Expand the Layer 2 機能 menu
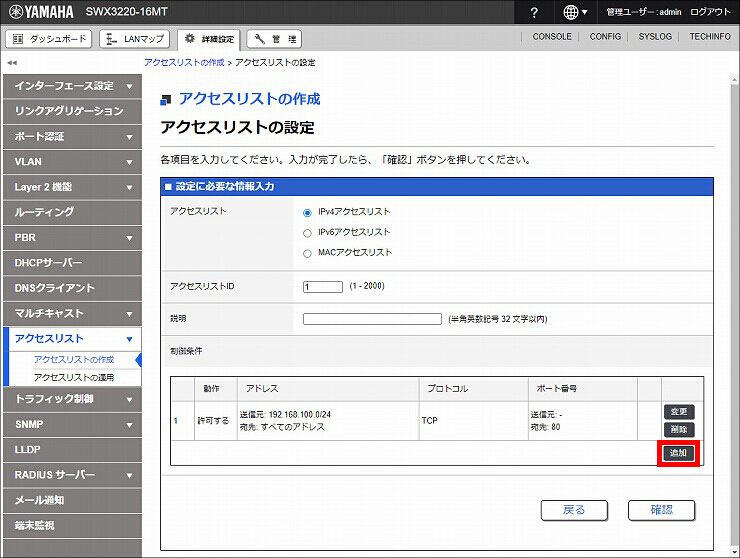 (72, 187)
